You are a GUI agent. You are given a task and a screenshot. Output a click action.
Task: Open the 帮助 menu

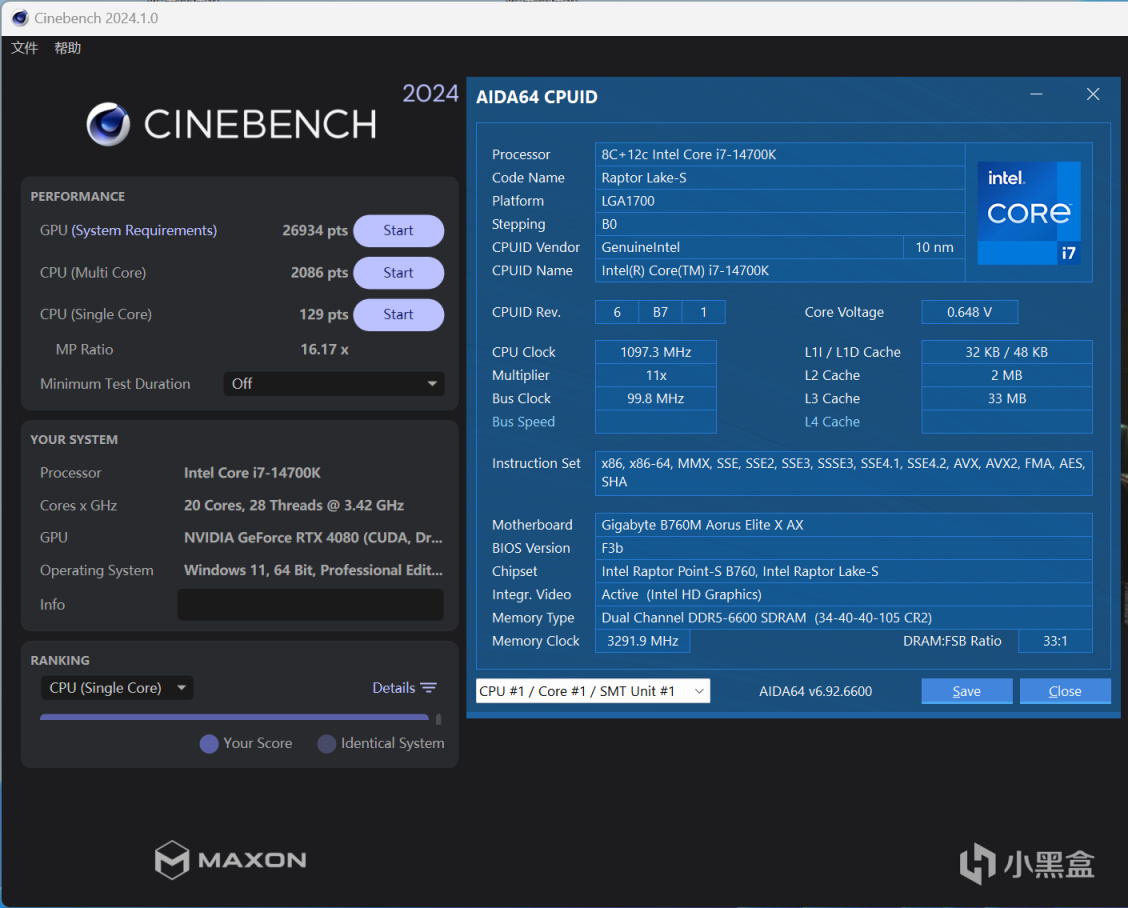[x=68, y=48]
